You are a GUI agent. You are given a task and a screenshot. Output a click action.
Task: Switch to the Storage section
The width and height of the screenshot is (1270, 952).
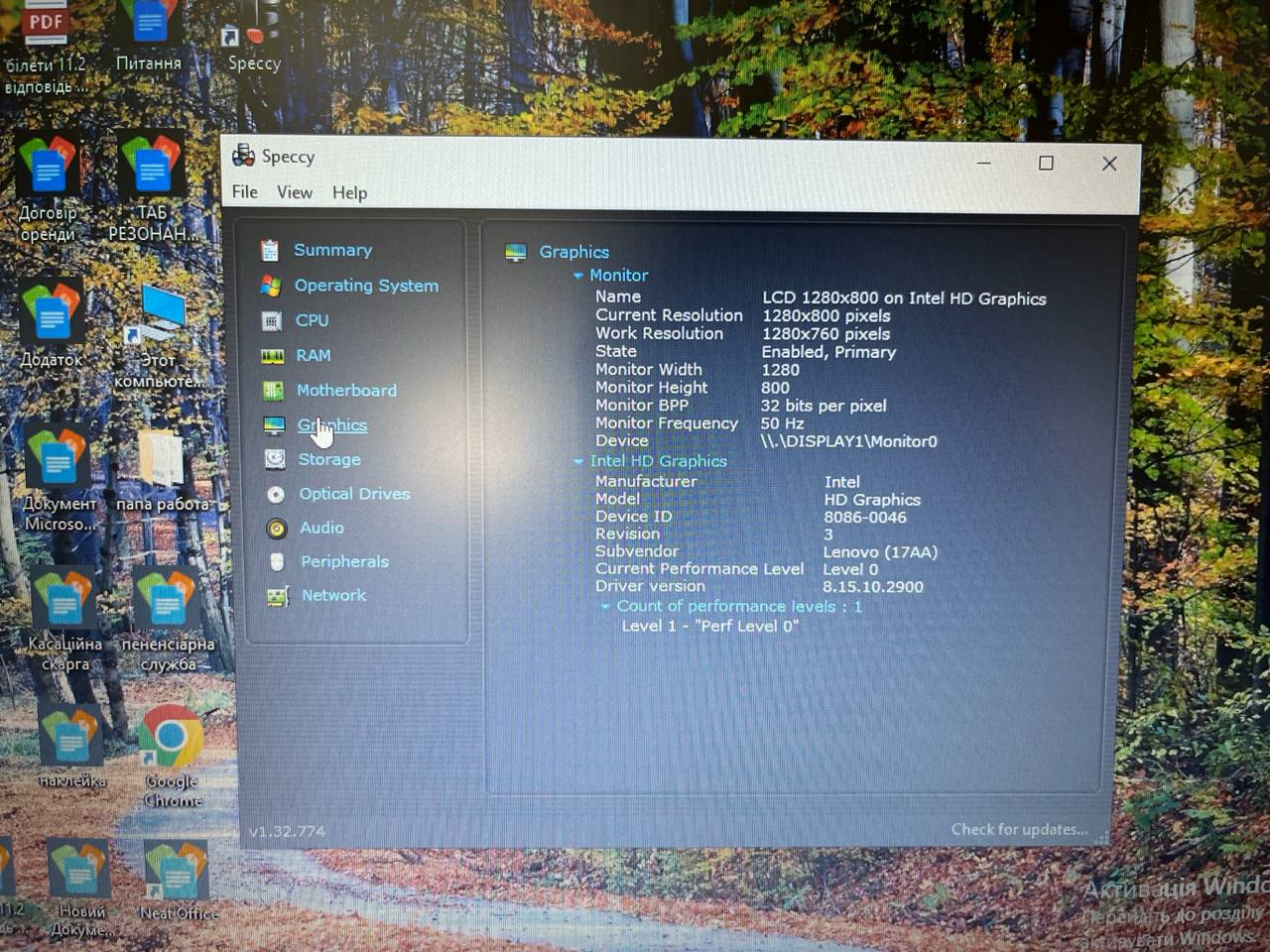[329, 460]
